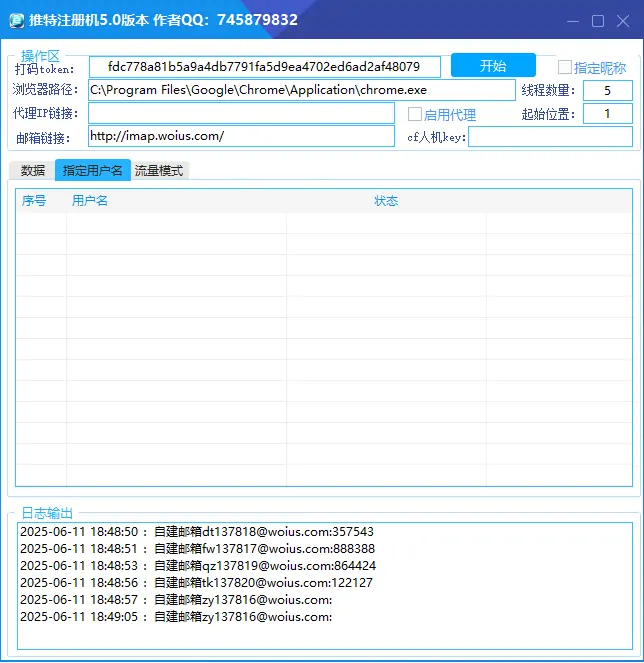Viewport: 644px width, 663px height.
Task: Enable the 指定昵称 checkbox
Action: (x=565, y=67)
